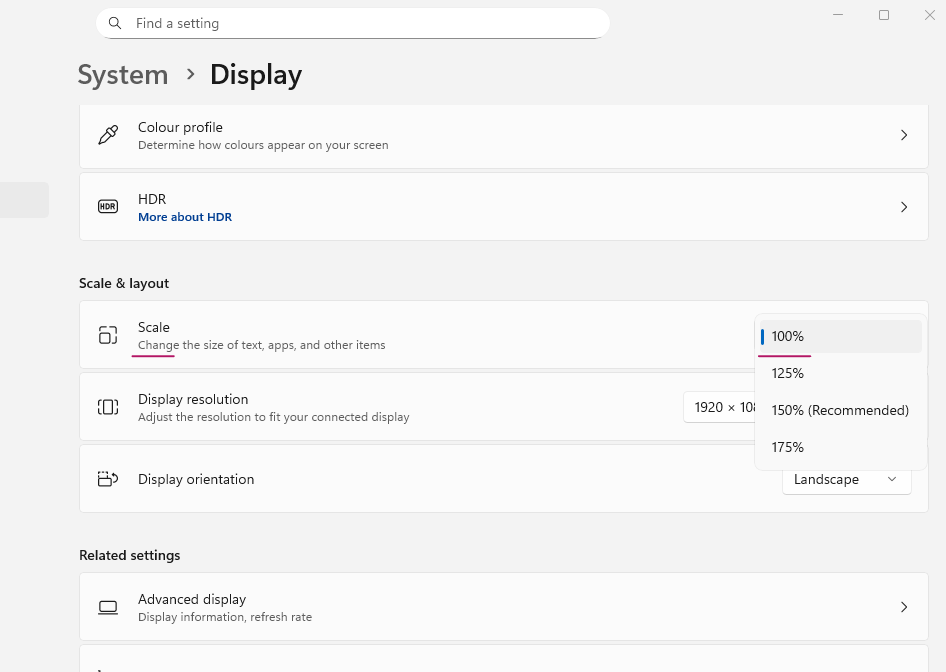Click the HDR badge icon

108,207
